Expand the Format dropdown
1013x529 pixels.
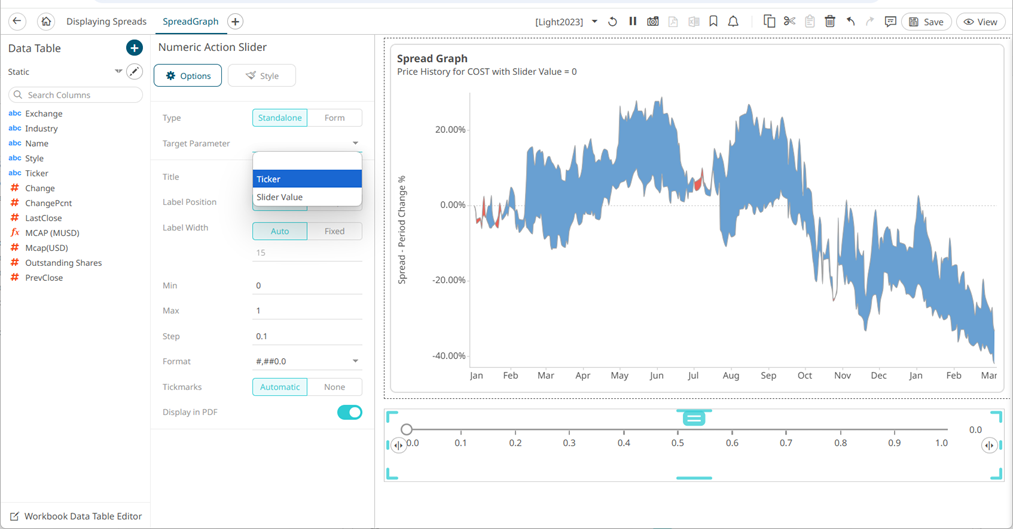pyautogui.click(x=355, y=362)
